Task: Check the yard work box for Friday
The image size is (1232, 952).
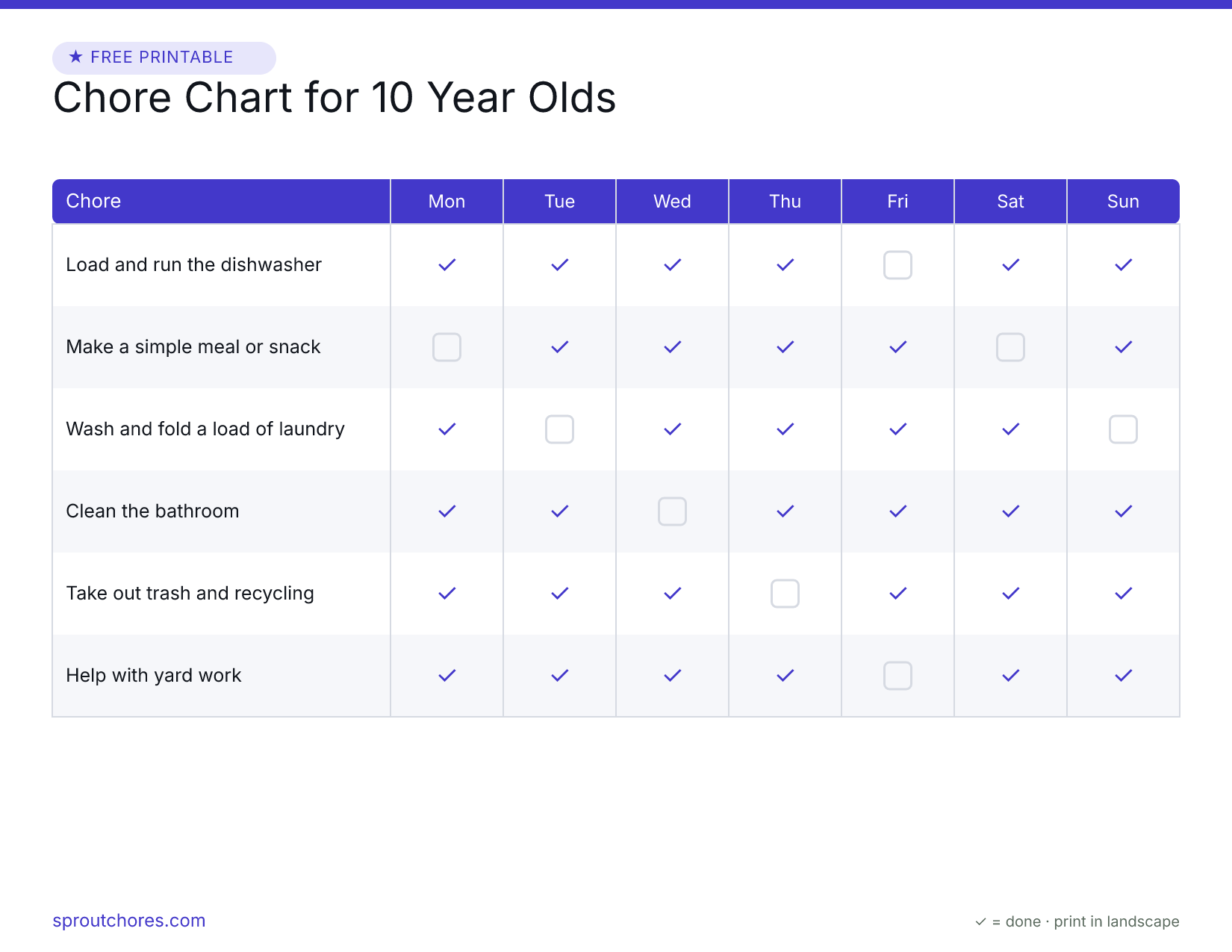Action: [897, 676]
